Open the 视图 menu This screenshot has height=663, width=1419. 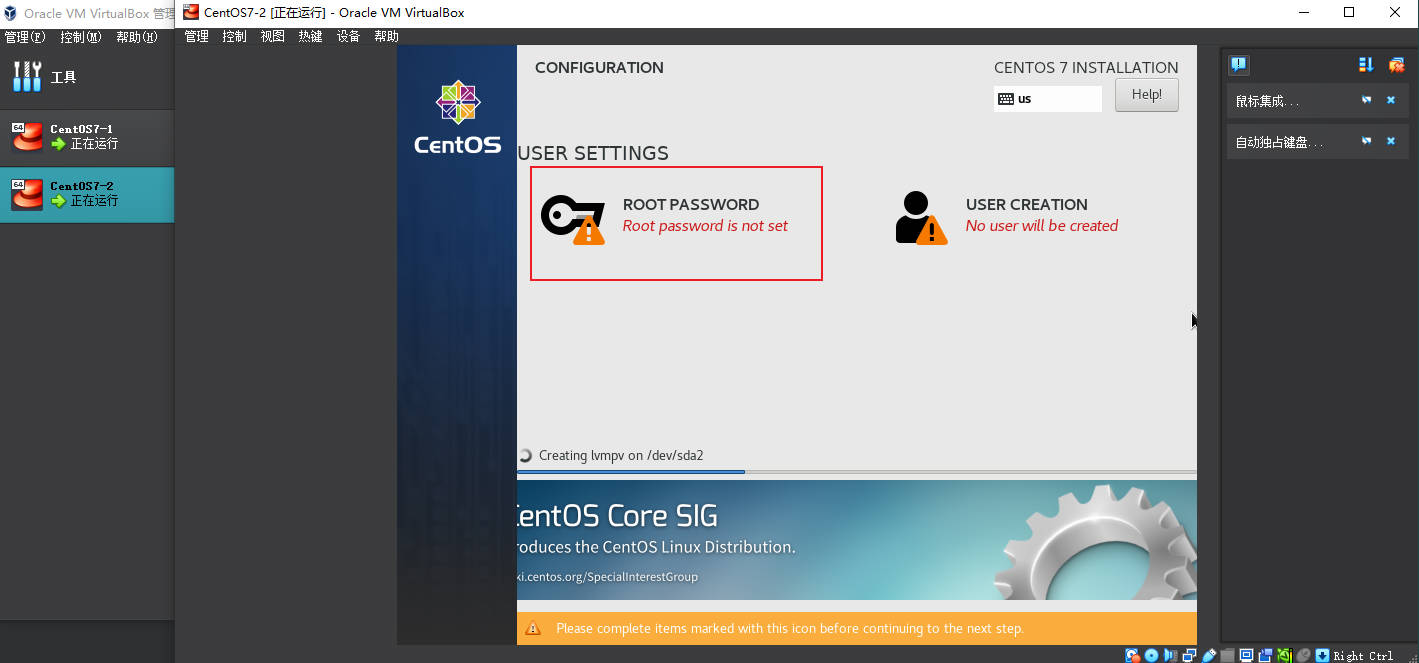(272, 36)
